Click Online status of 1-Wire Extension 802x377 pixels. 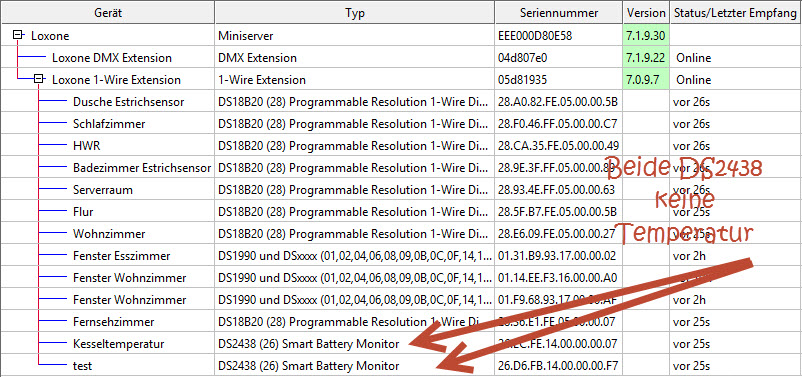pos(694,80)
